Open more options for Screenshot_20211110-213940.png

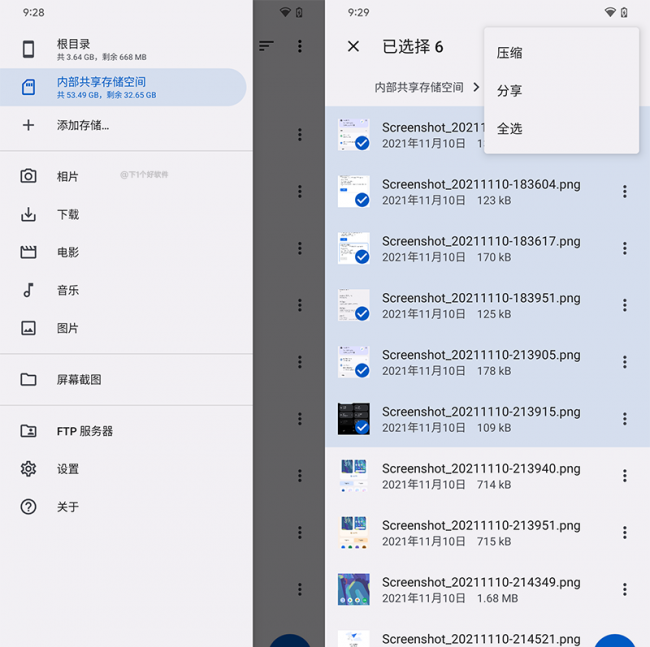click(624, 475)
